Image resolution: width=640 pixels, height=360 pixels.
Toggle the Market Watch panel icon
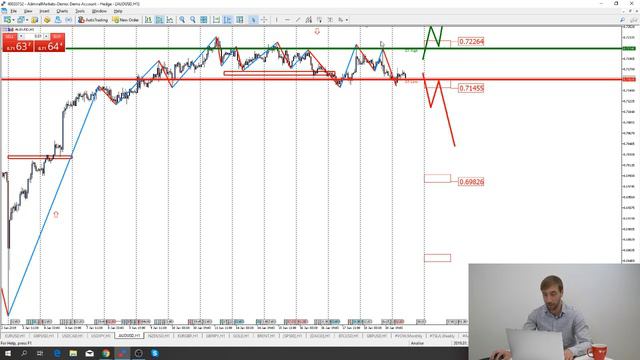coord(35,20)
